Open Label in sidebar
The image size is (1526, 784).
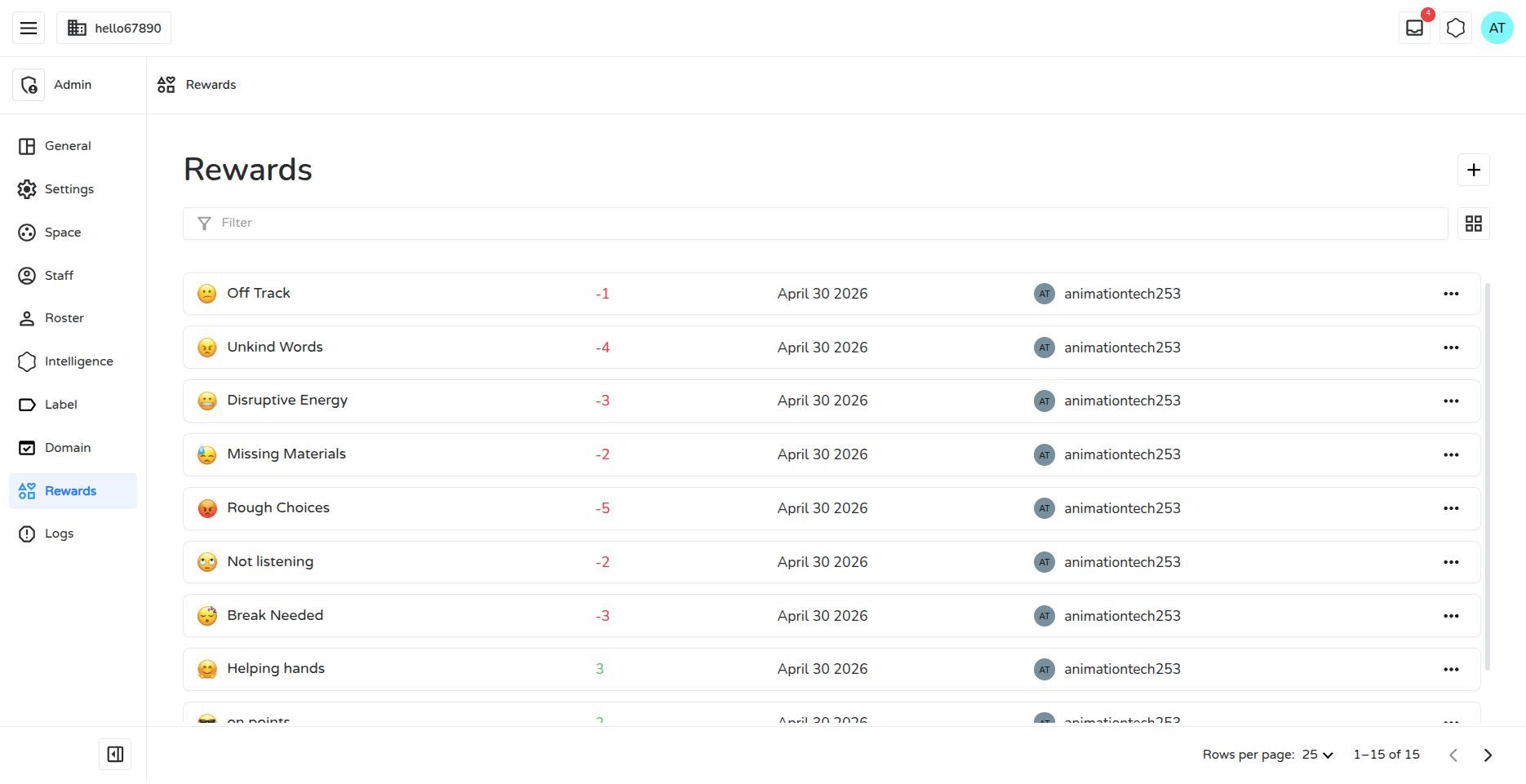(73, 405)
